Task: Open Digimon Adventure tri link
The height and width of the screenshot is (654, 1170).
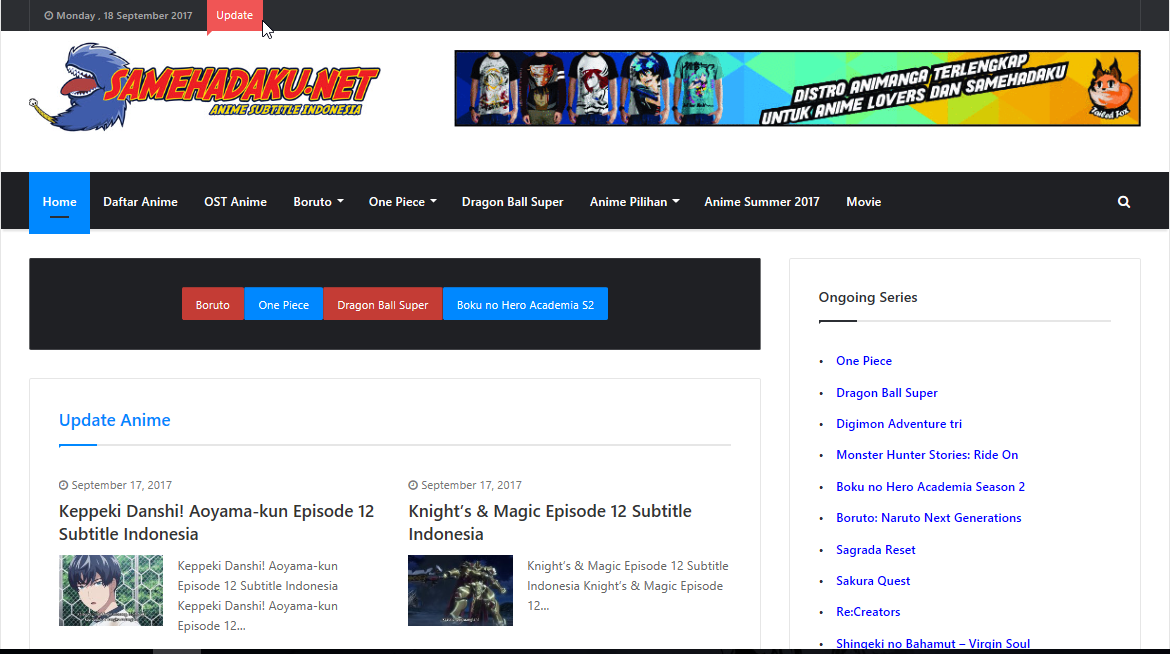Action: [898, 423]
